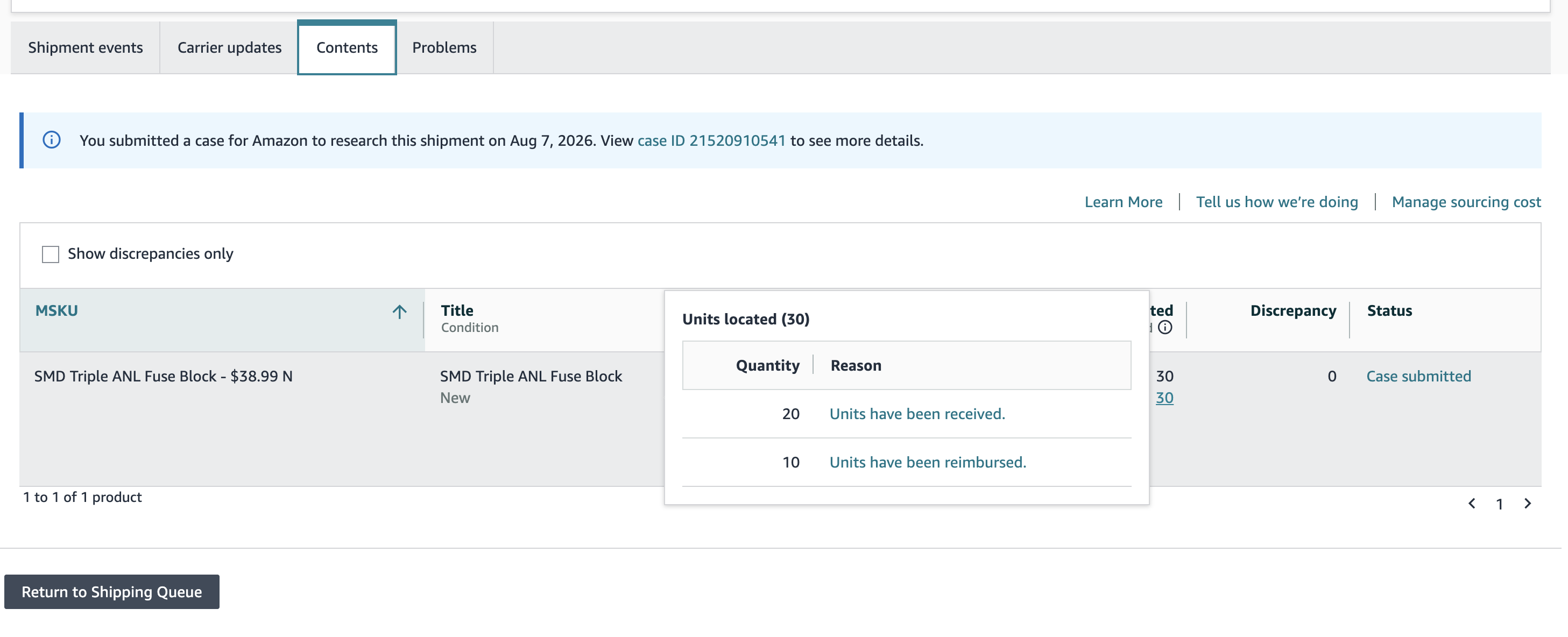Viewport: 1568px width, 637px height.
Task: Click the 1 to 1 of 1 product text
Action: [x=82, y=497]
